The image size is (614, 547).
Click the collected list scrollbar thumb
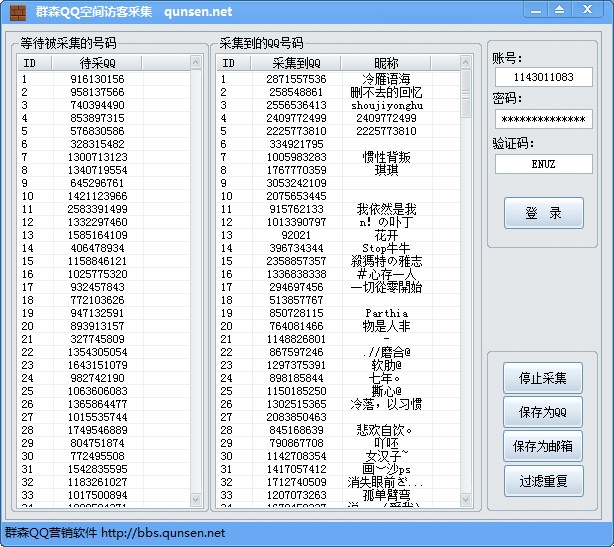[465, 94]
